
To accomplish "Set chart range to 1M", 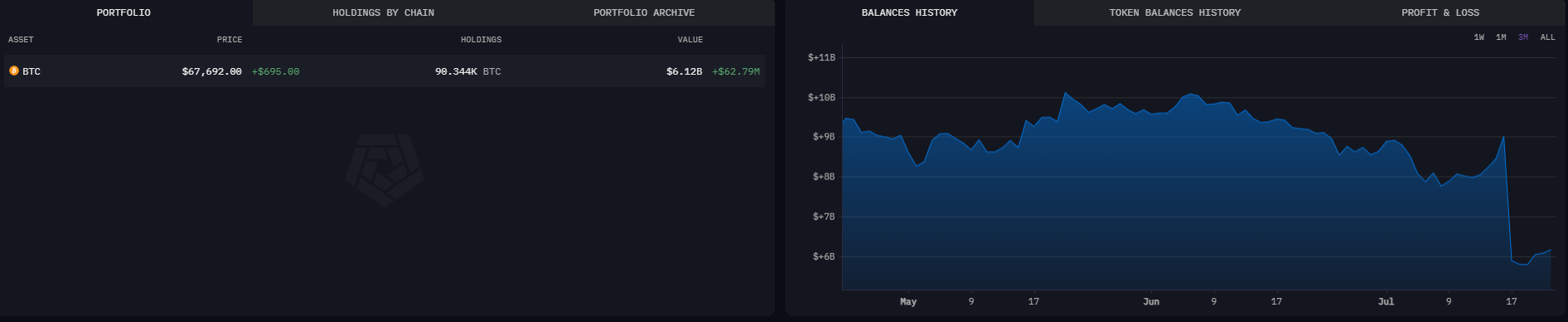I will (x=1501, y=37).
